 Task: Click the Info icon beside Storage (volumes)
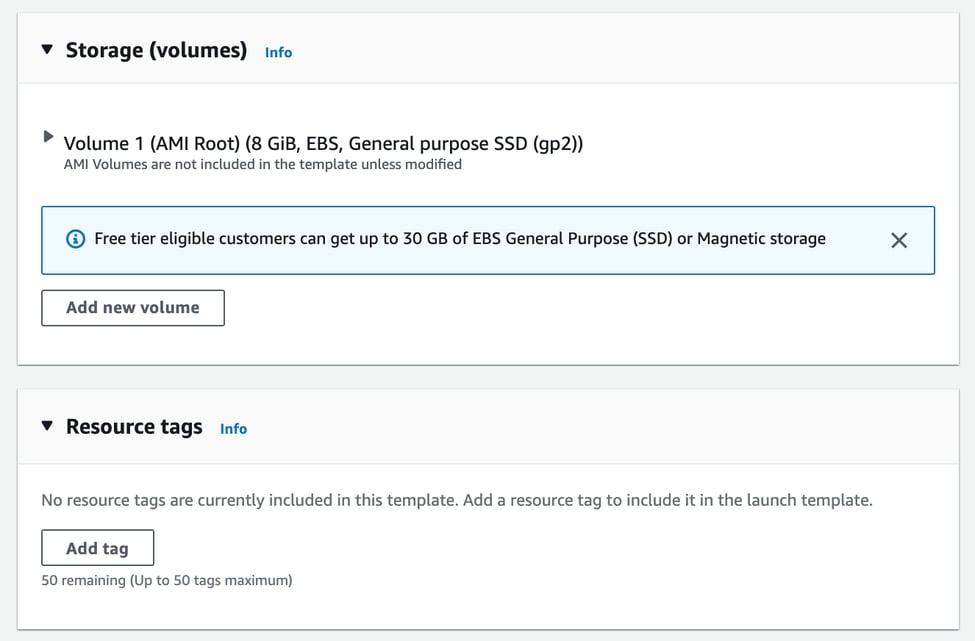coord(278,52)
